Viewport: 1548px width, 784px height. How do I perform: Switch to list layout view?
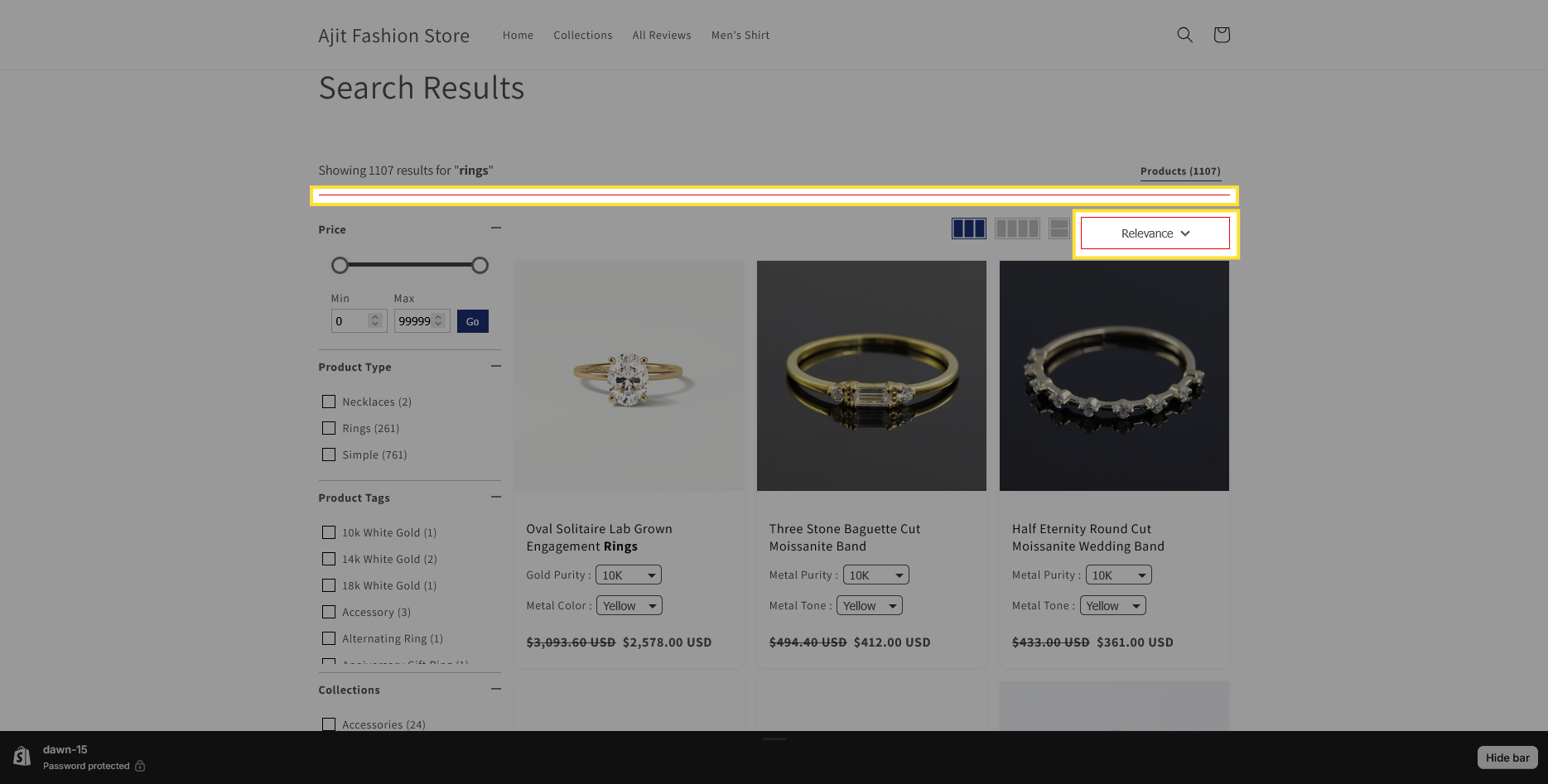click(1059, 228)
